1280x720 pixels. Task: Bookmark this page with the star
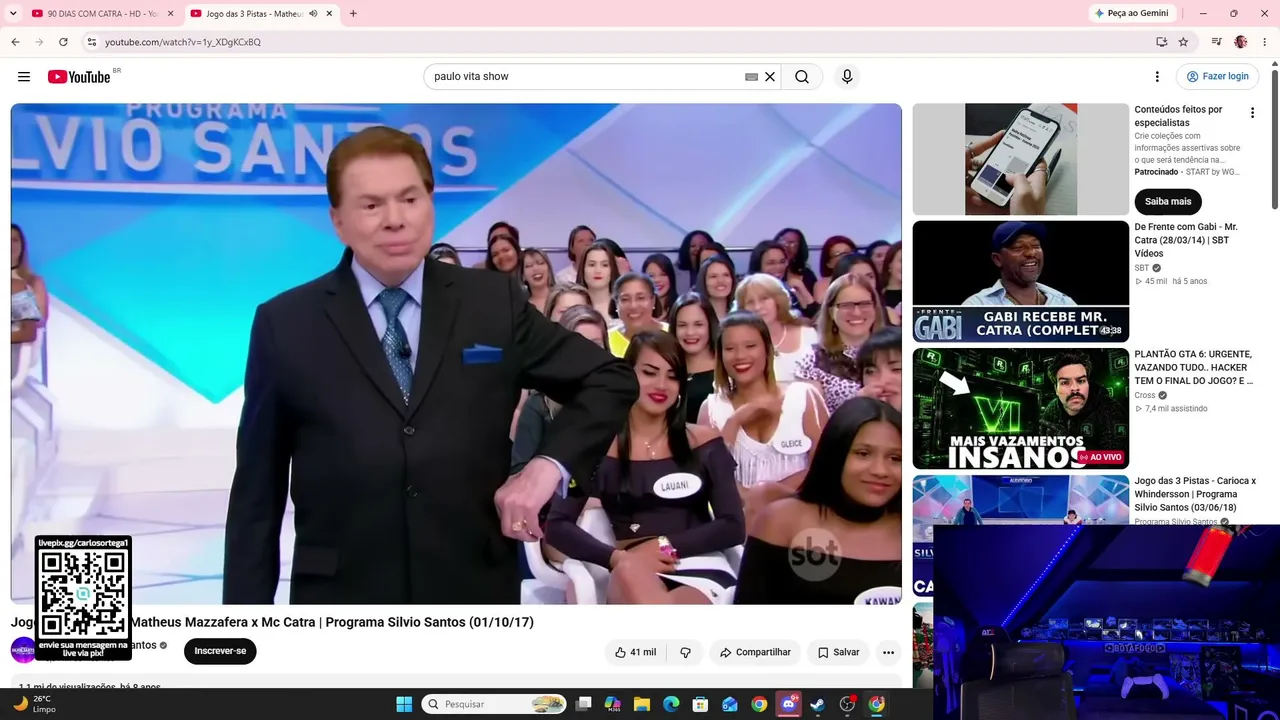(x=1183, y=42)
